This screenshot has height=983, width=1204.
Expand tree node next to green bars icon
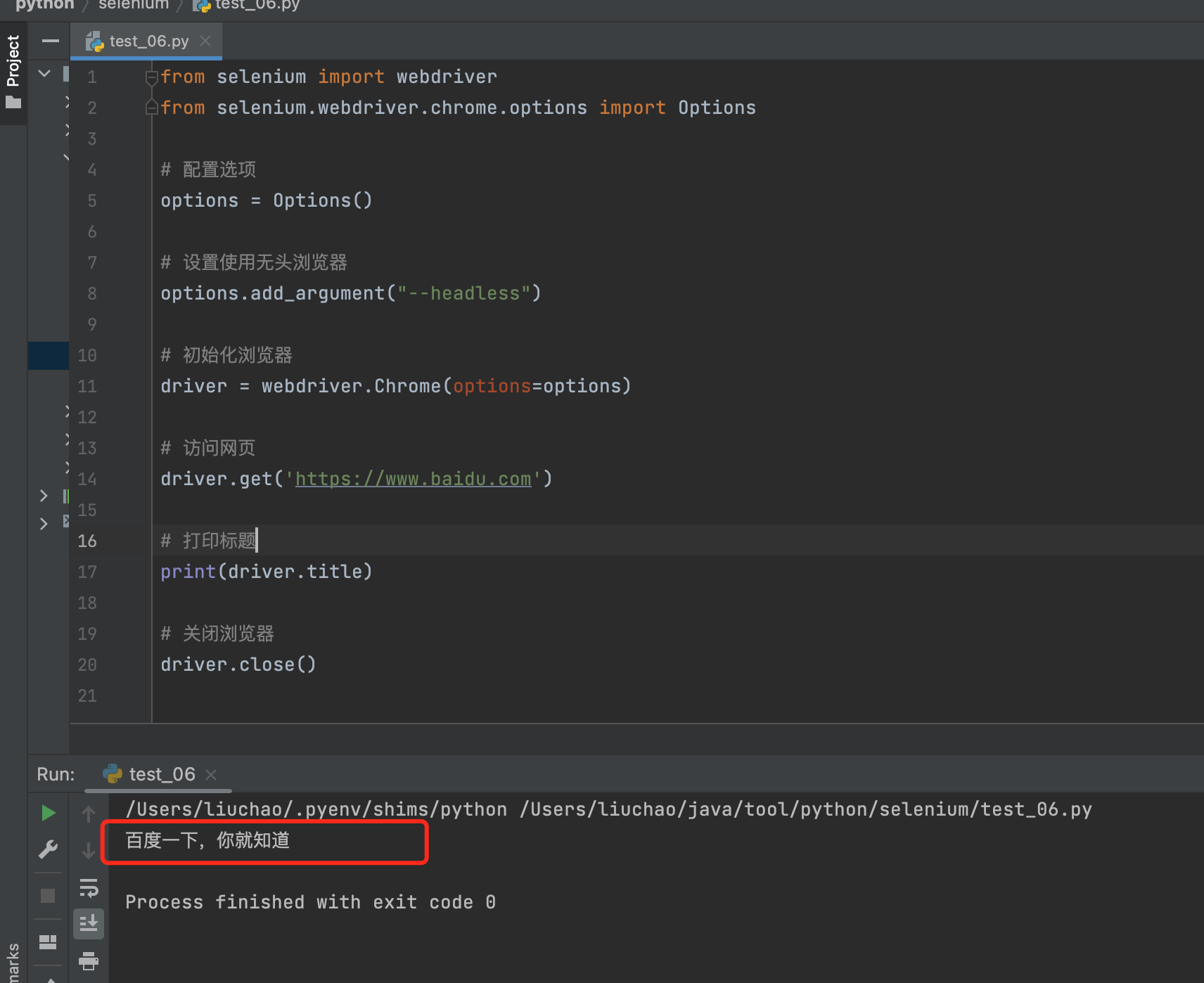tap(44, 496)
